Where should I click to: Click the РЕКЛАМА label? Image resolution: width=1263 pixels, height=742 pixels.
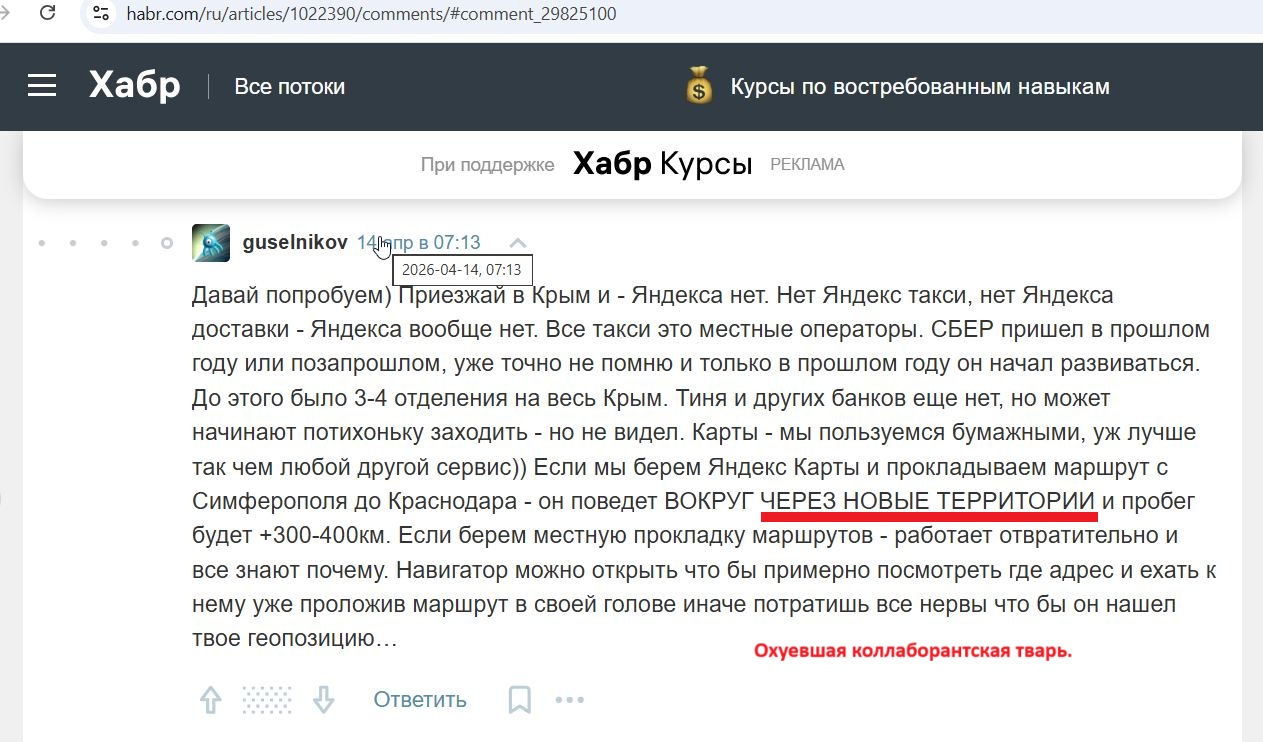(807, 165)
